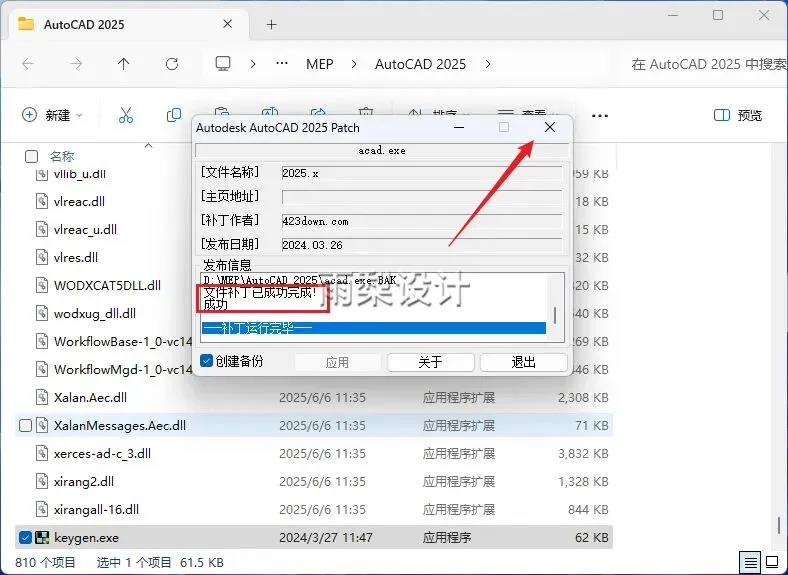
Task: Go back with the left arrow
Action: coord(28,64)
